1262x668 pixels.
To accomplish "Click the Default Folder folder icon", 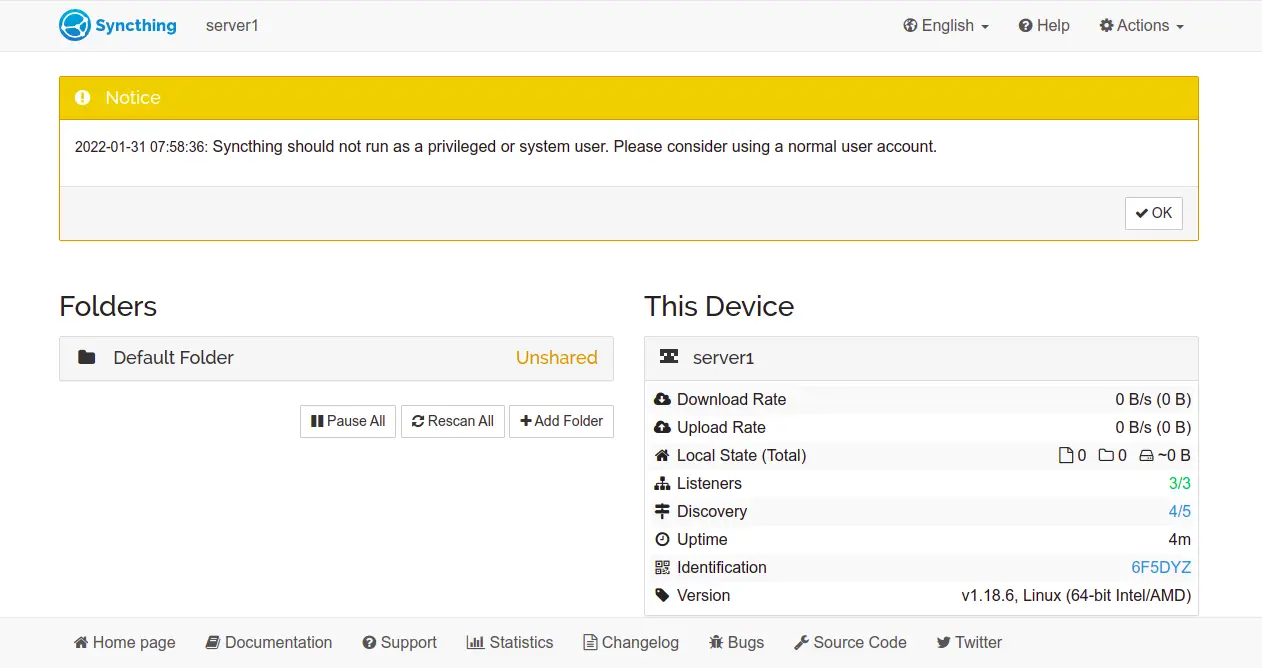I will click(x=87, y=358).
